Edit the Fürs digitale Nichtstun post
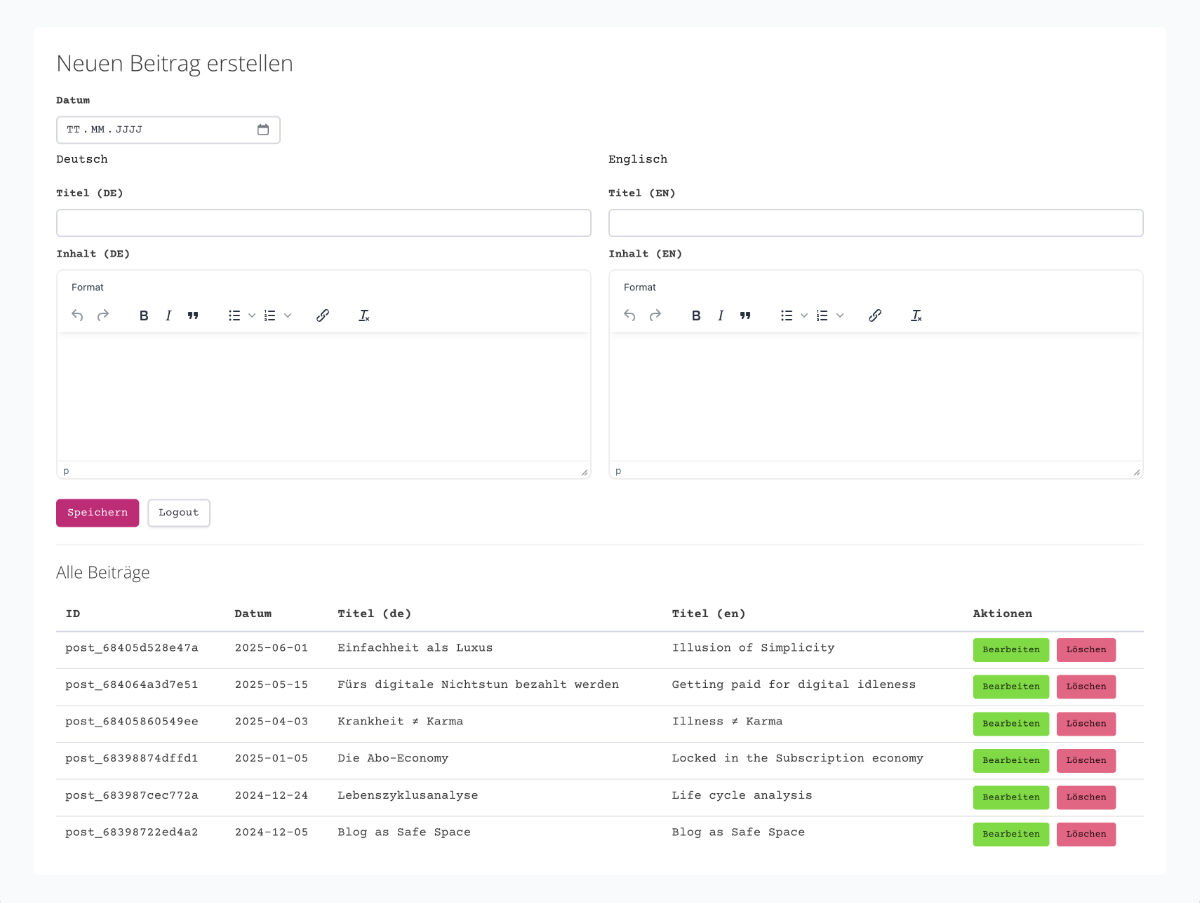Viewport: 1200px width, 903px height. click(x=1011, y=687)
